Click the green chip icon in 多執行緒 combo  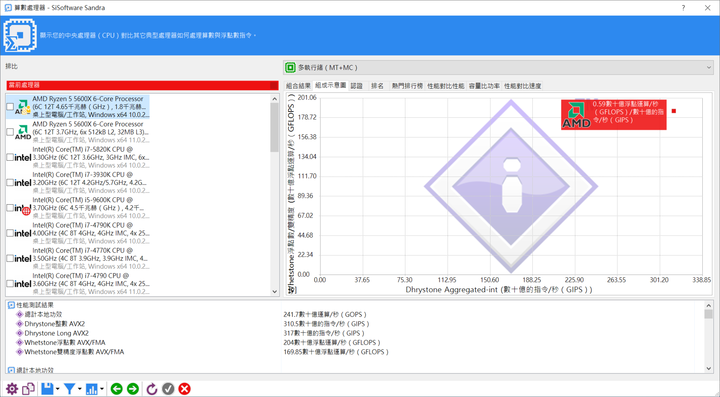(x=290, y=67)
